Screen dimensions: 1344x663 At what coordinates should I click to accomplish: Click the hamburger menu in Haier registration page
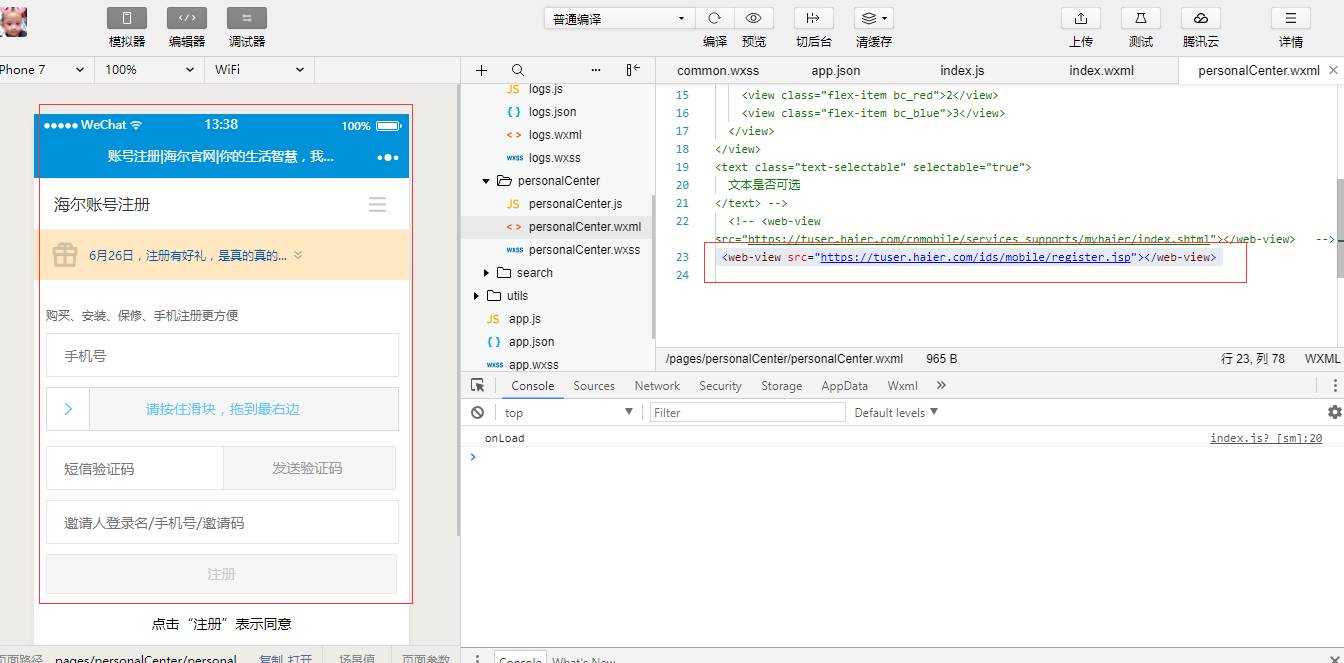(x=377, y=204)
